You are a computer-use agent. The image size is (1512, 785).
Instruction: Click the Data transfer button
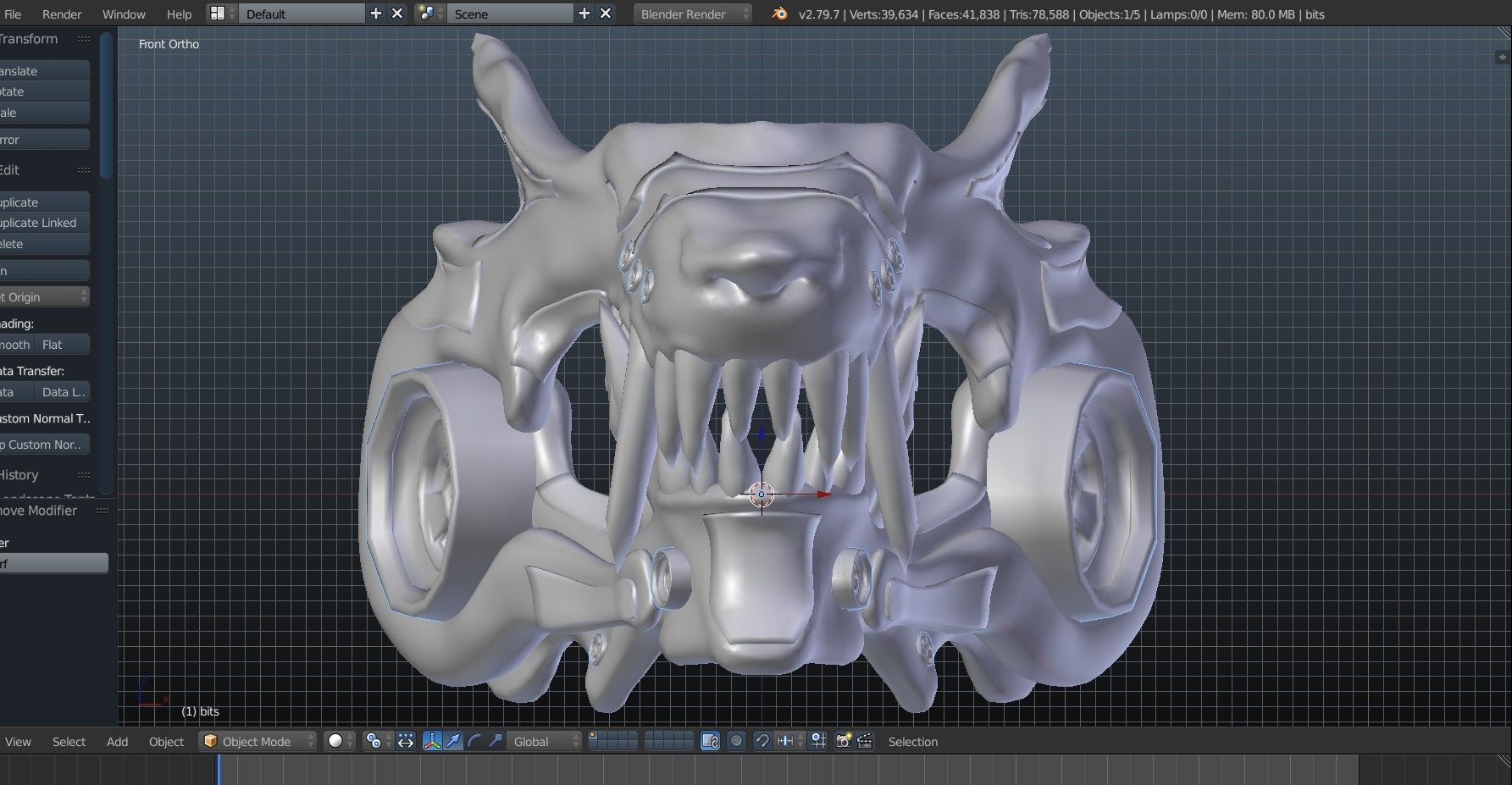[x=17, y=392]
